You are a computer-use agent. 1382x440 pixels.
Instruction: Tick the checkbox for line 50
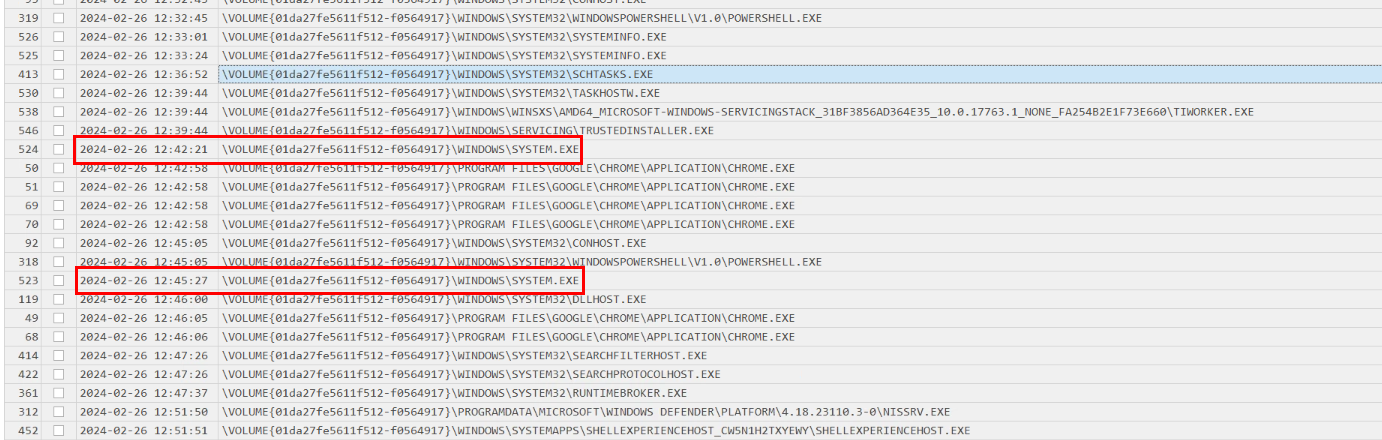tap(58, 168)
